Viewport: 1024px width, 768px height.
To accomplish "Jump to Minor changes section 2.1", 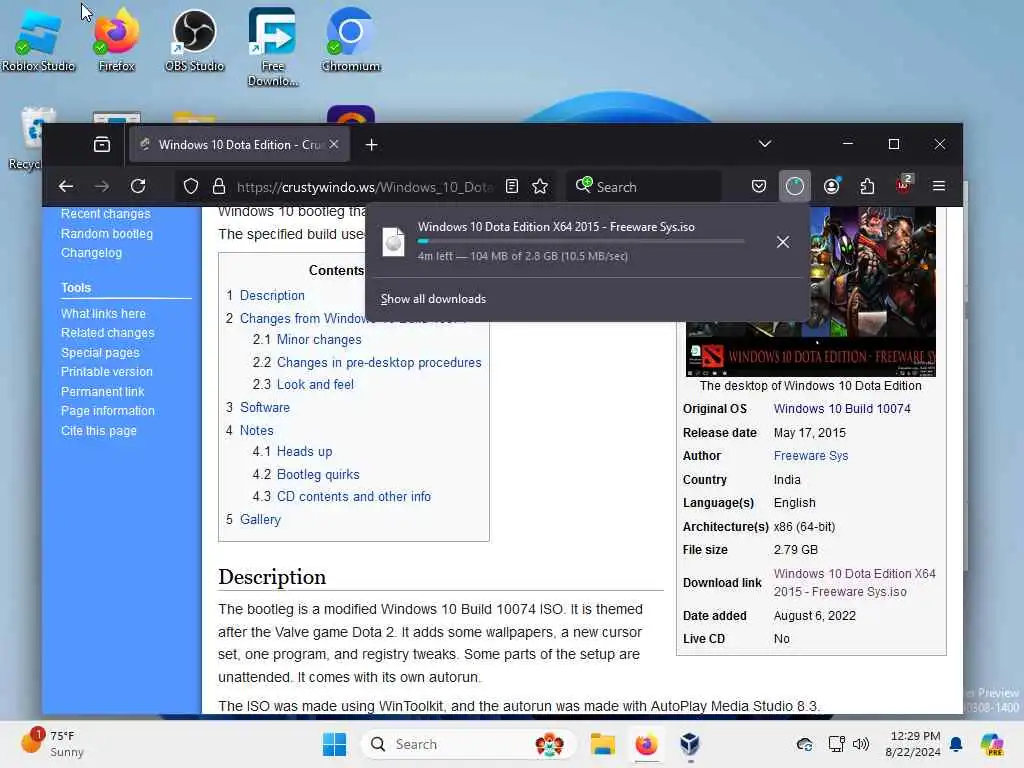I will (319, 340).
